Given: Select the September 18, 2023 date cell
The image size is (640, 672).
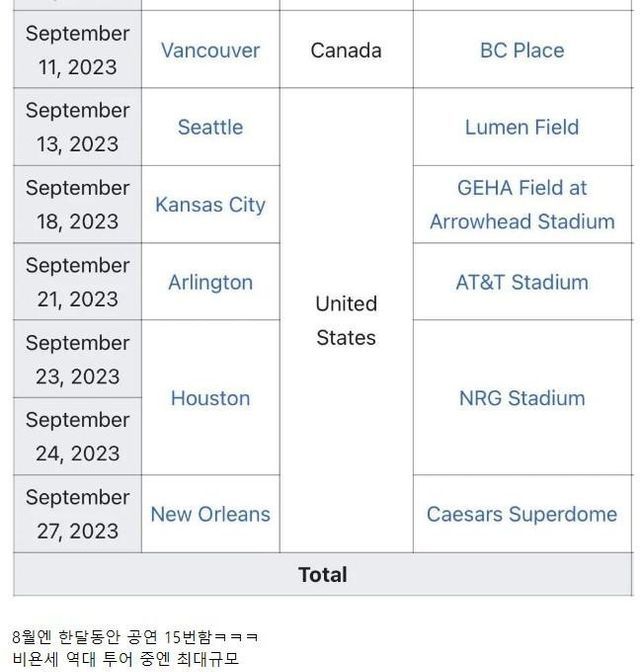Looking at the screenshot, I should [77, 205].
